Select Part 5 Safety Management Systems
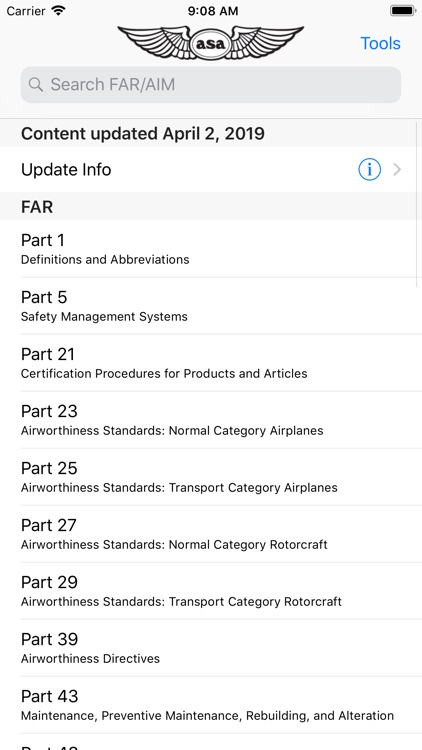This screenshot has height=750, width=422. point(211,305)
